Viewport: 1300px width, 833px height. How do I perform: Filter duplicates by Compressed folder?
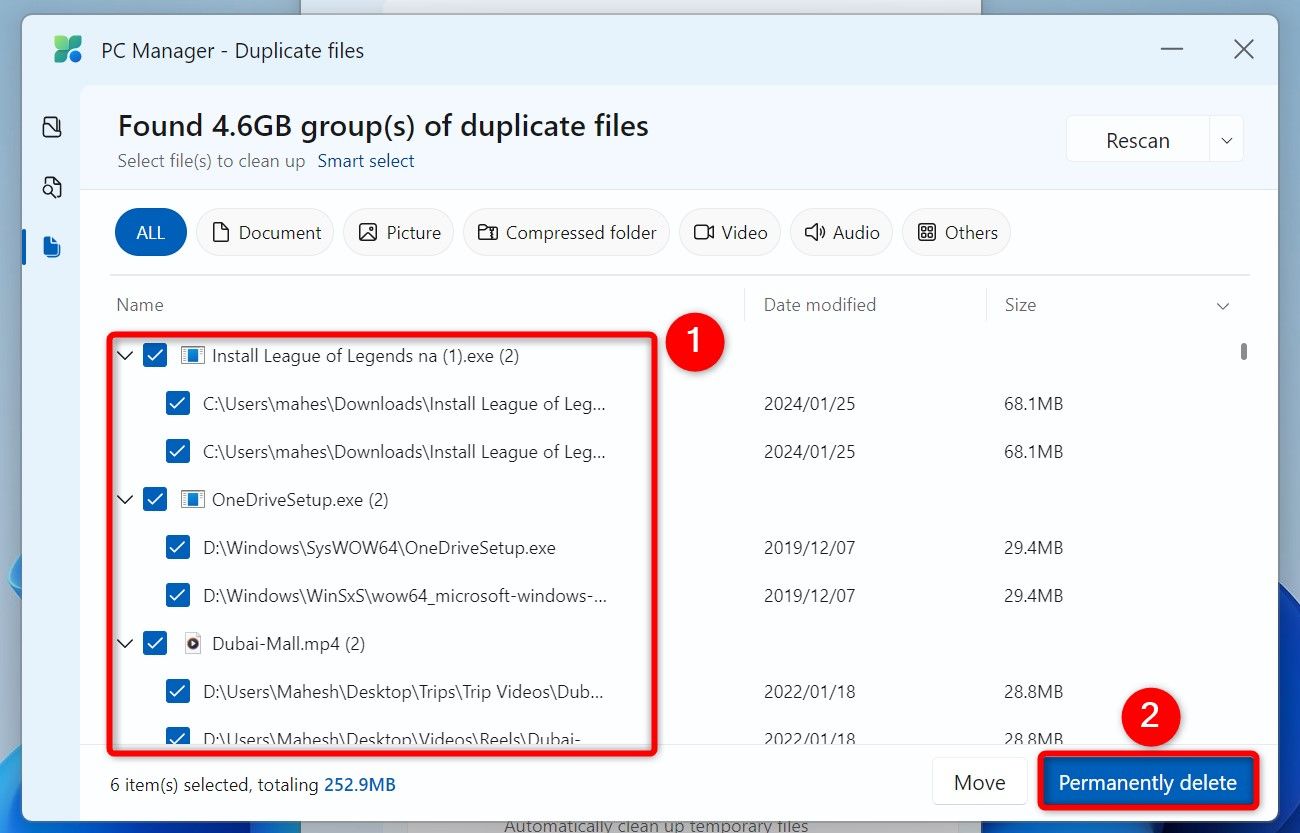click(x=566, y=233)
